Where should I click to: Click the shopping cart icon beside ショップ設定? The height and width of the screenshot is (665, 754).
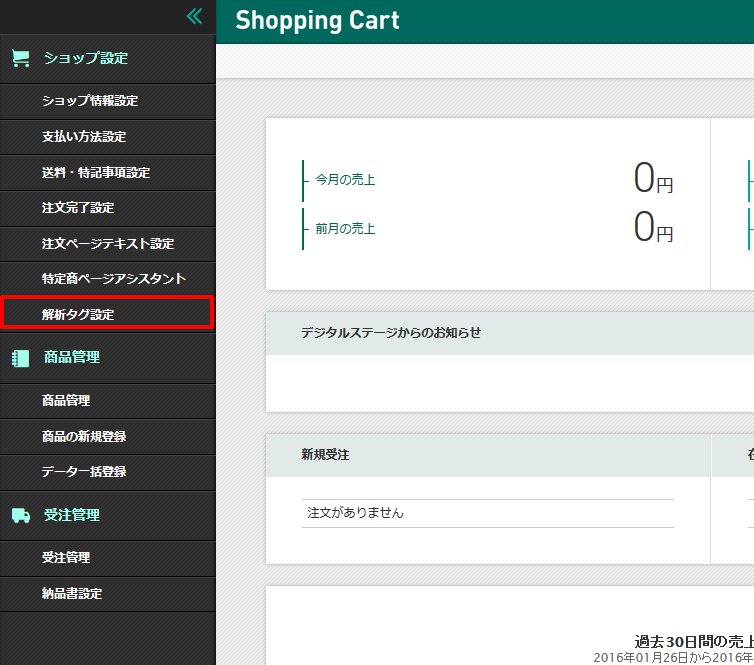click(x=21, y=58)
